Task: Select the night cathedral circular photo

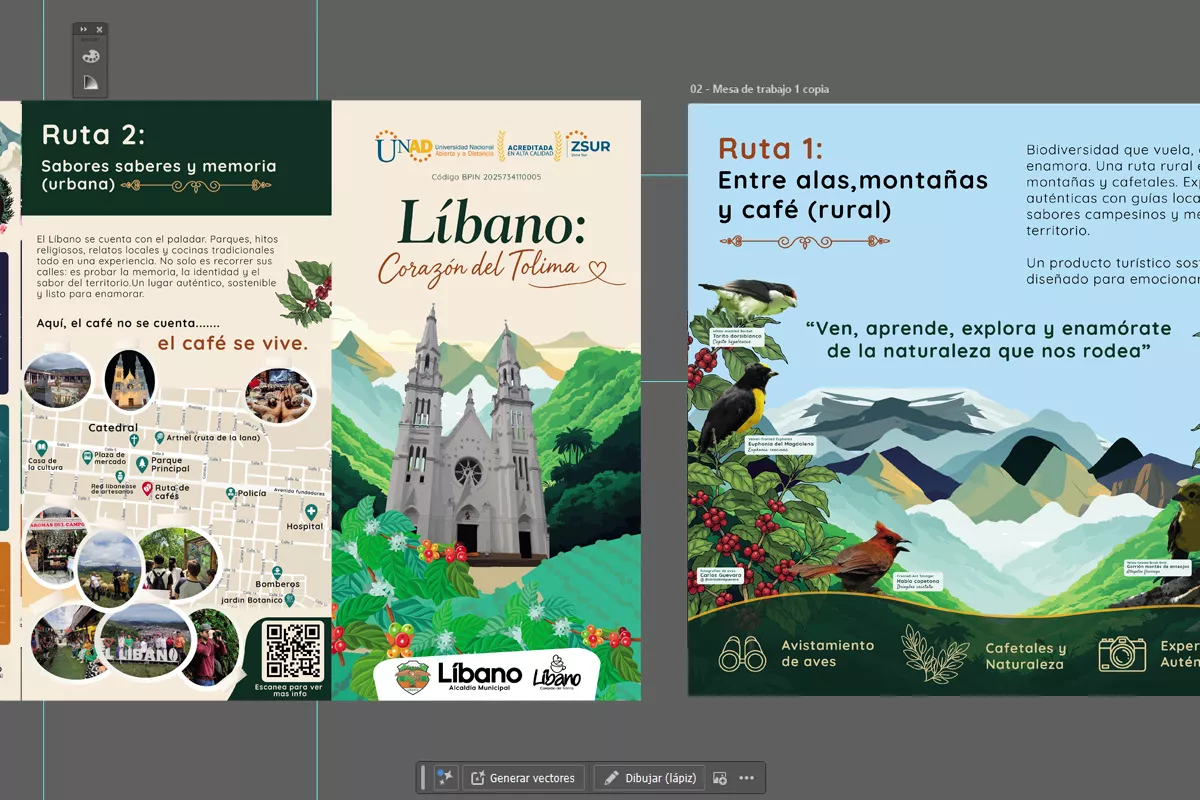Action: tap(130, 380)
